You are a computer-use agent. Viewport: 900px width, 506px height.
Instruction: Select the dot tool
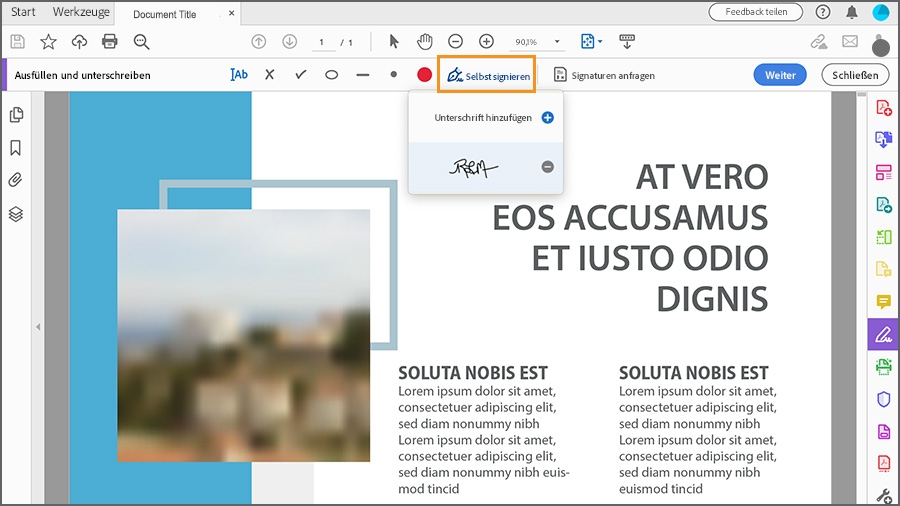tap(393, 75)
